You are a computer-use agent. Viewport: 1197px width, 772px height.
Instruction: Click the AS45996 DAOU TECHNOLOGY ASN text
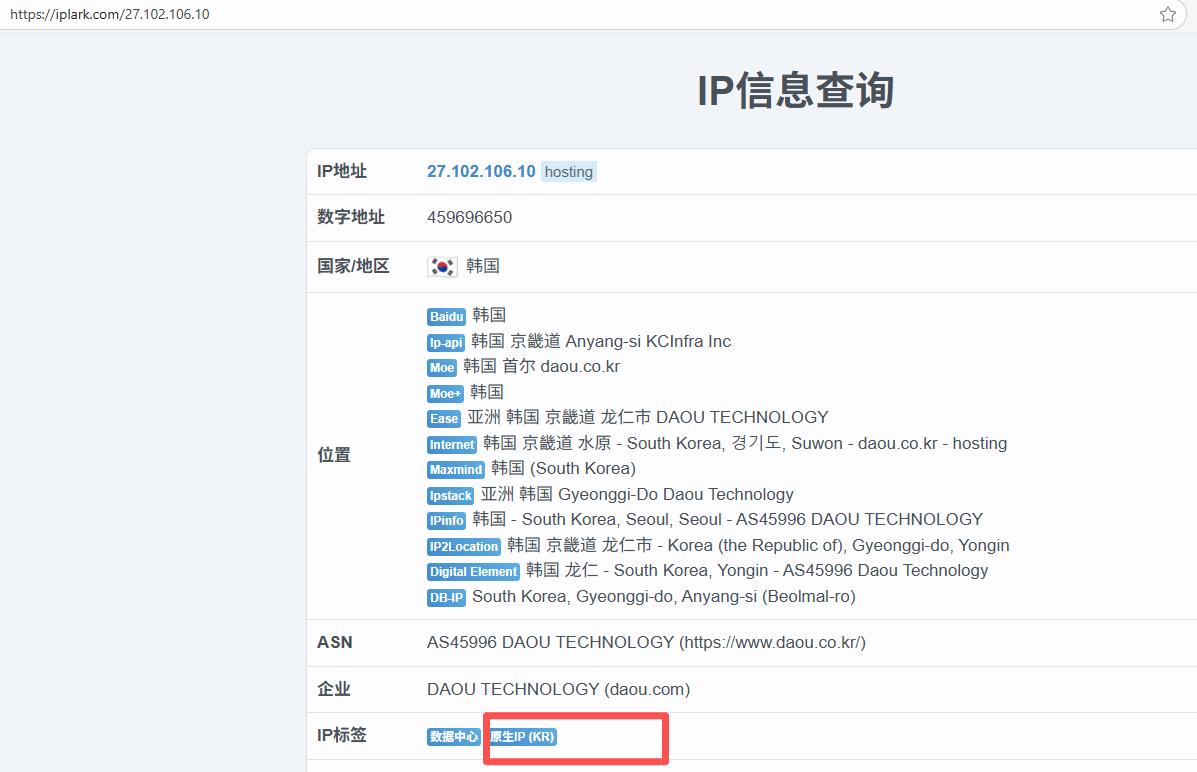click(x=550, y=642)
